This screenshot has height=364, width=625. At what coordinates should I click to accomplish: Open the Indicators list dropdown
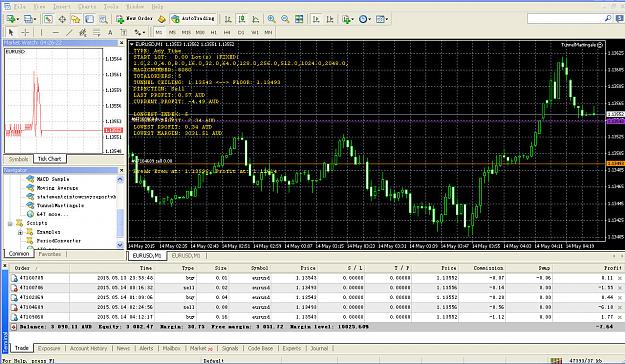click(x=348, y=19)
